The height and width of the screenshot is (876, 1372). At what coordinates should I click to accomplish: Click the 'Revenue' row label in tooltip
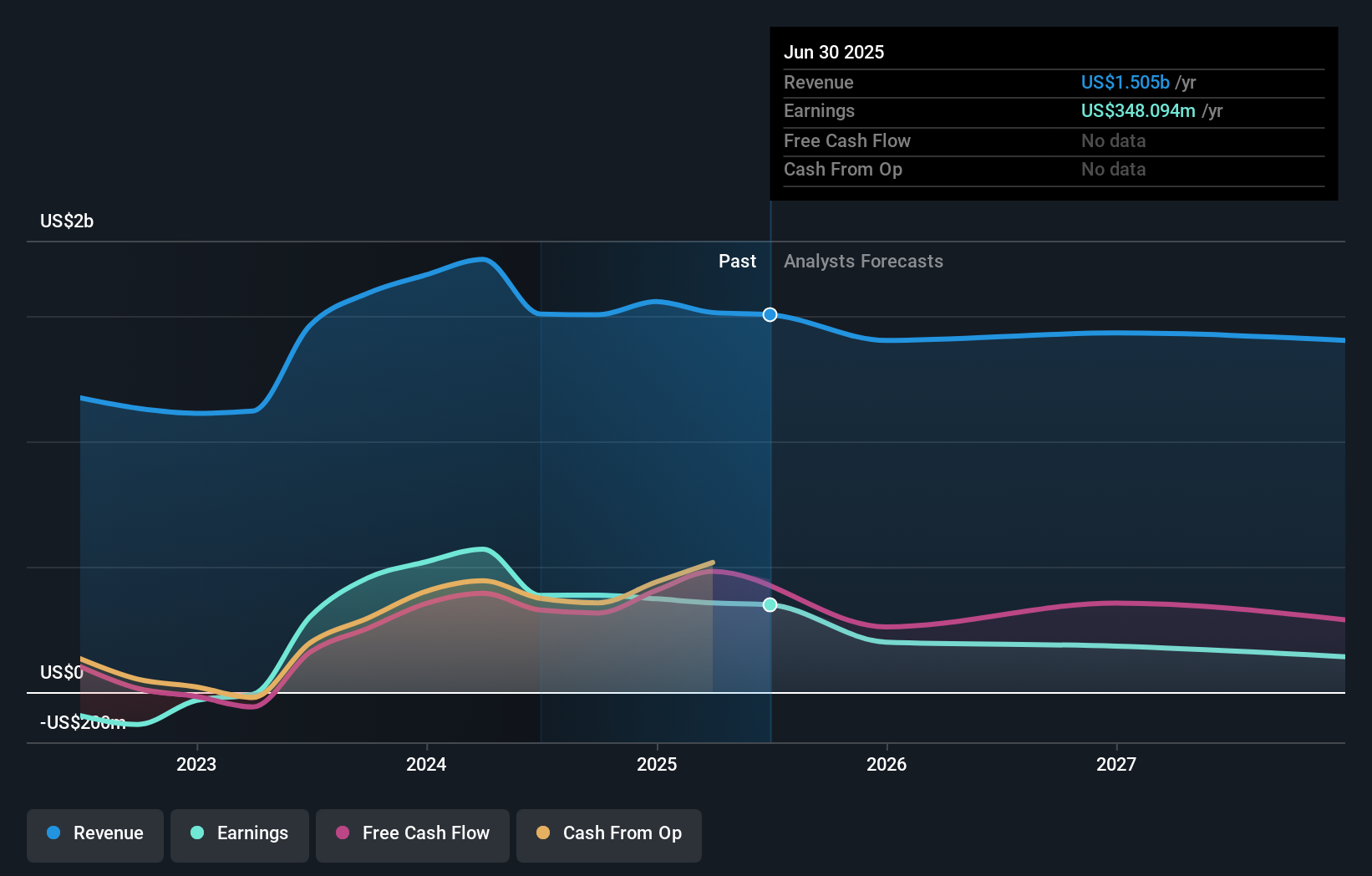[x=819, y=82]
